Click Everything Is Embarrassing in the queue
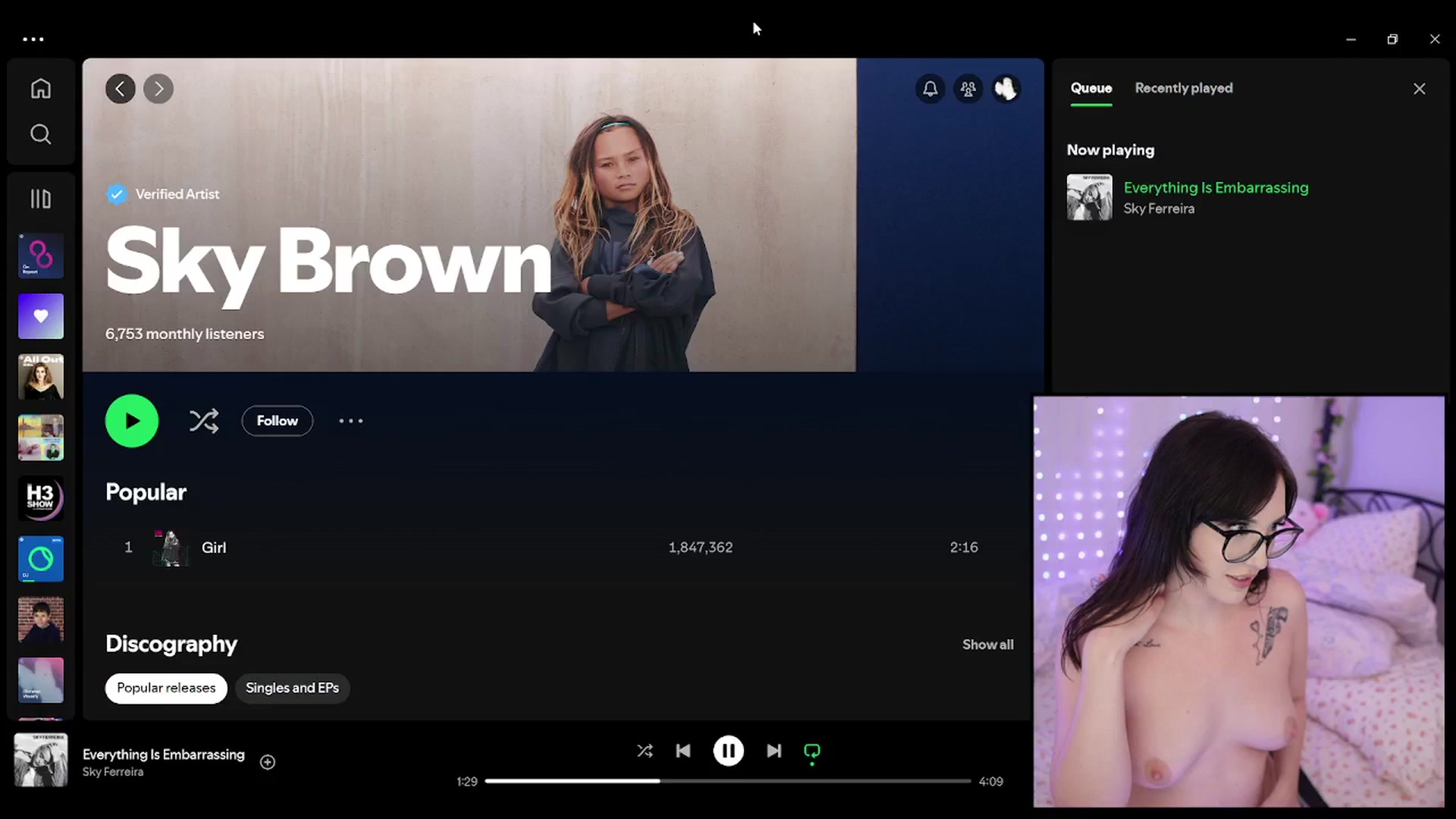Screen dimensions: 1456x819 tap(1216, 187)
